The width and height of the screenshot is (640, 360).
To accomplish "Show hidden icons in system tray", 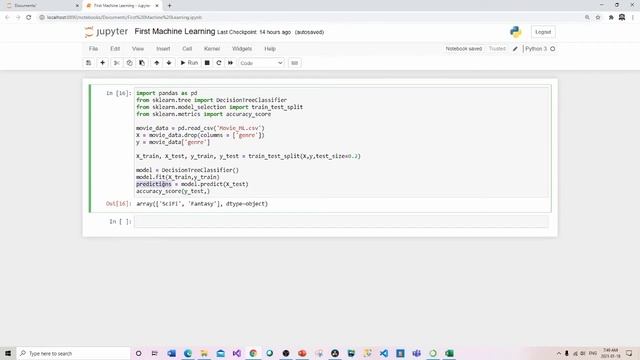I will coord(559,353).
